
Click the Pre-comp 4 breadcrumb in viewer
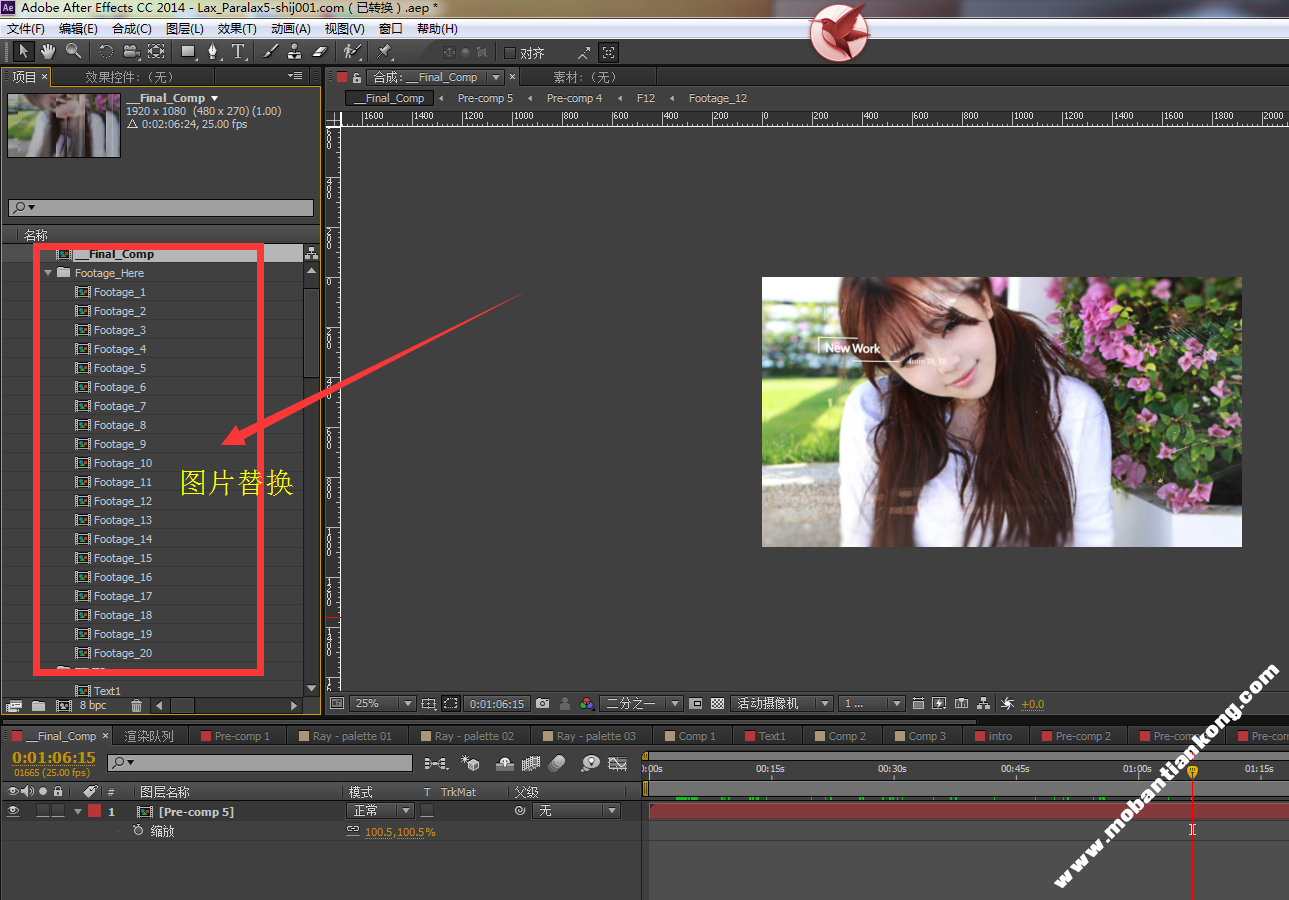pyautogui.click(x=574, y=98)
